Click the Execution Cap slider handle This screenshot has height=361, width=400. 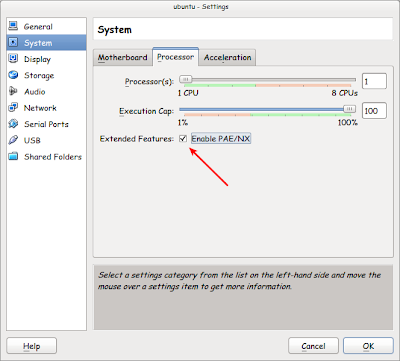(x=349, y=109)
